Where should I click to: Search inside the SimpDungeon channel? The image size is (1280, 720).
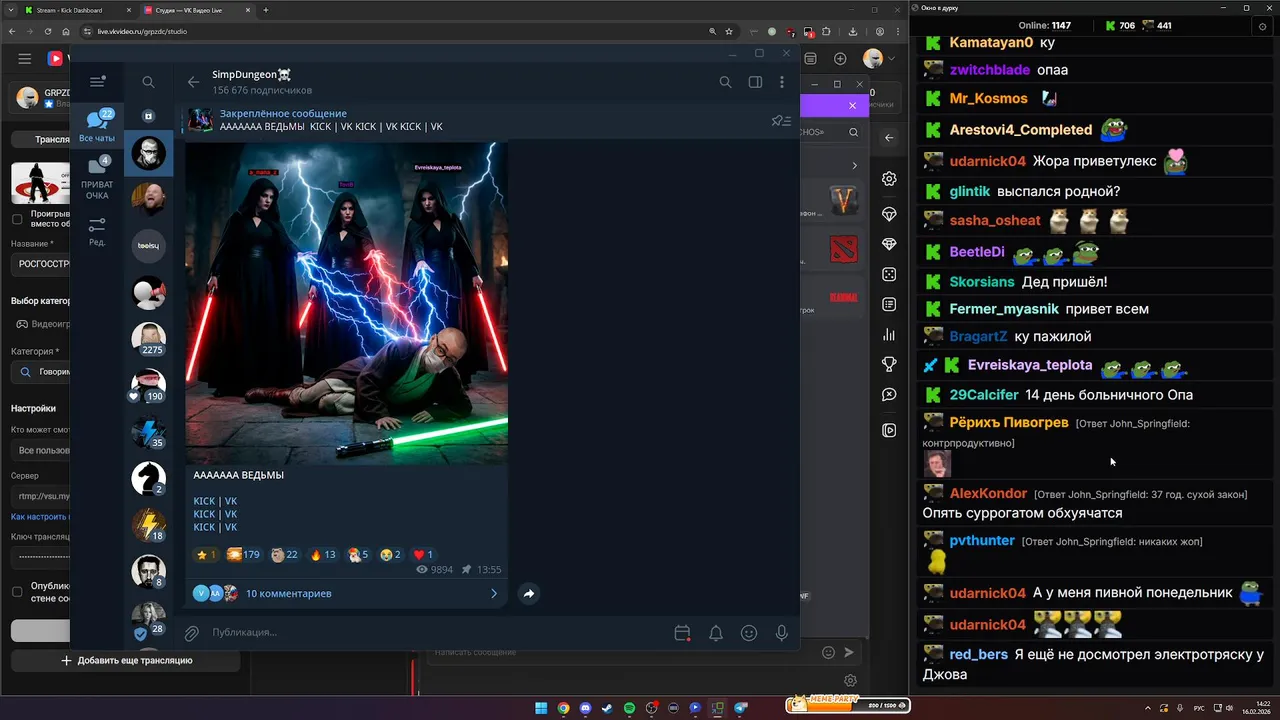point(726,82)
